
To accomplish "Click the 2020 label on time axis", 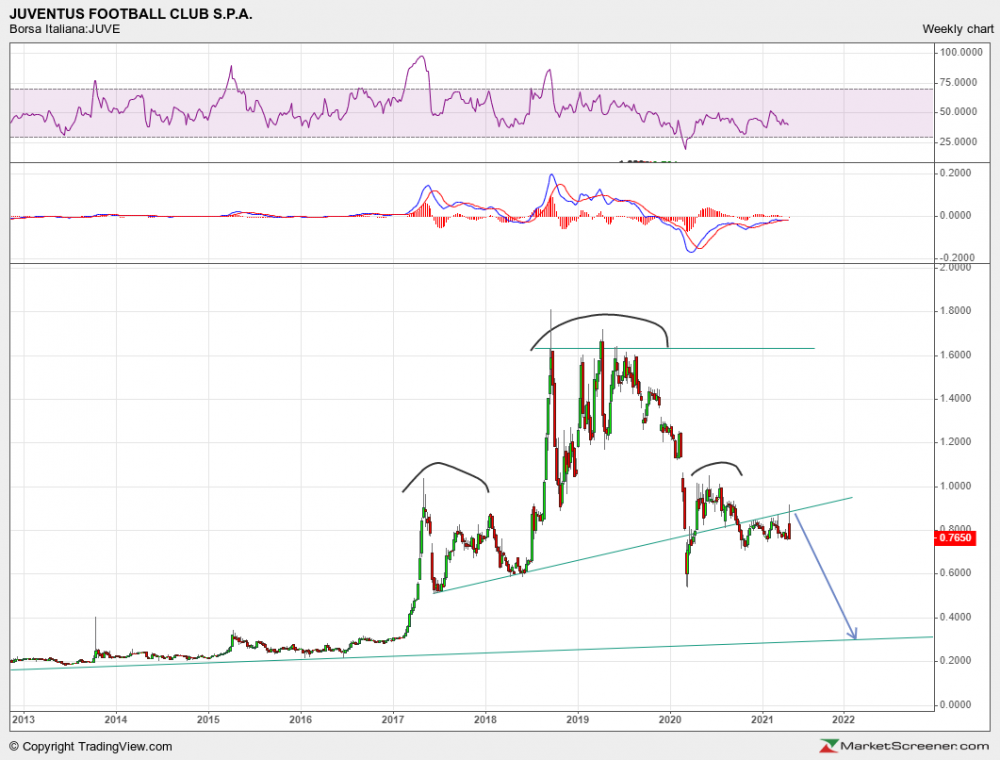I will tap(670, 720).
